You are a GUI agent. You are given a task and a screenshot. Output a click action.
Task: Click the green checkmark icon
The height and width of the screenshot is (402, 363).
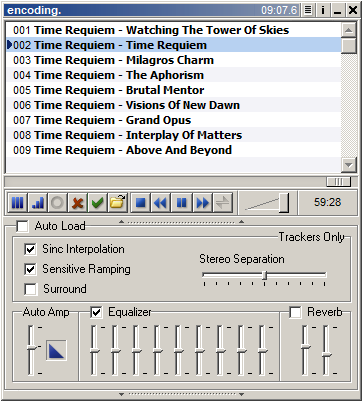(x=97, y=203)
